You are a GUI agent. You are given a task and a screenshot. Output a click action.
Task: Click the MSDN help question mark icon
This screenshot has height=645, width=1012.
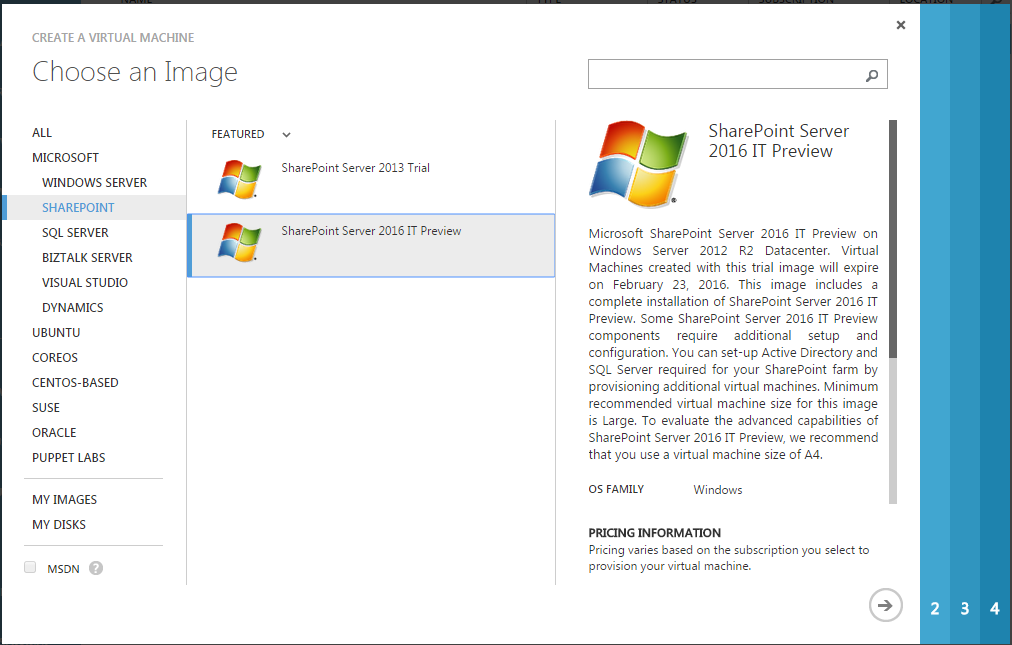tap(96, 568)
